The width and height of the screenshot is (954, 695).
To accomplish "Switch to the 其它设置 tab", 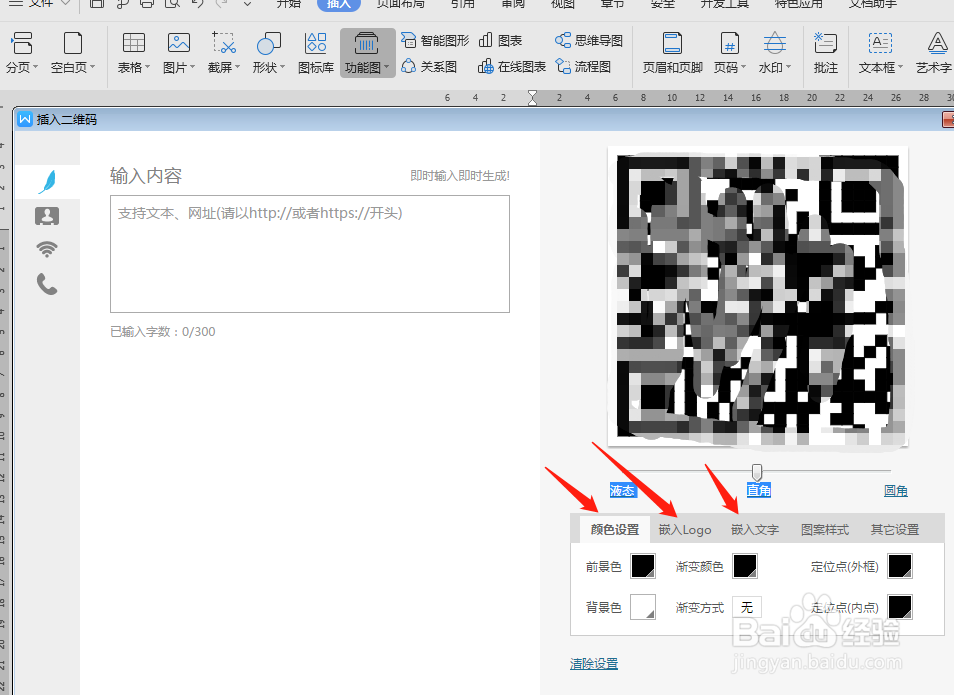I will [895, 529].
